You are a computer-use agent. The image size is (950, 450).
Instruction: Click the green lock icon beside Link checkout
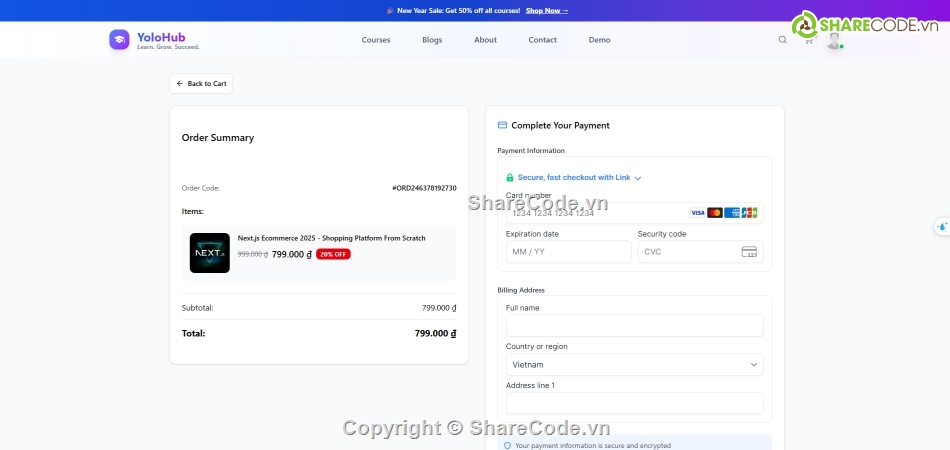pyautogui.click(x=510, y=178)
